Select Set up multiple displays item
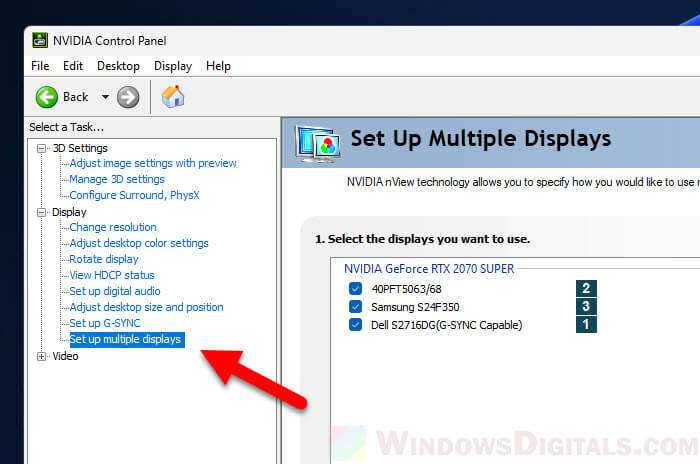The width and height of the screenshot is (700, 464). pos(127,339)
